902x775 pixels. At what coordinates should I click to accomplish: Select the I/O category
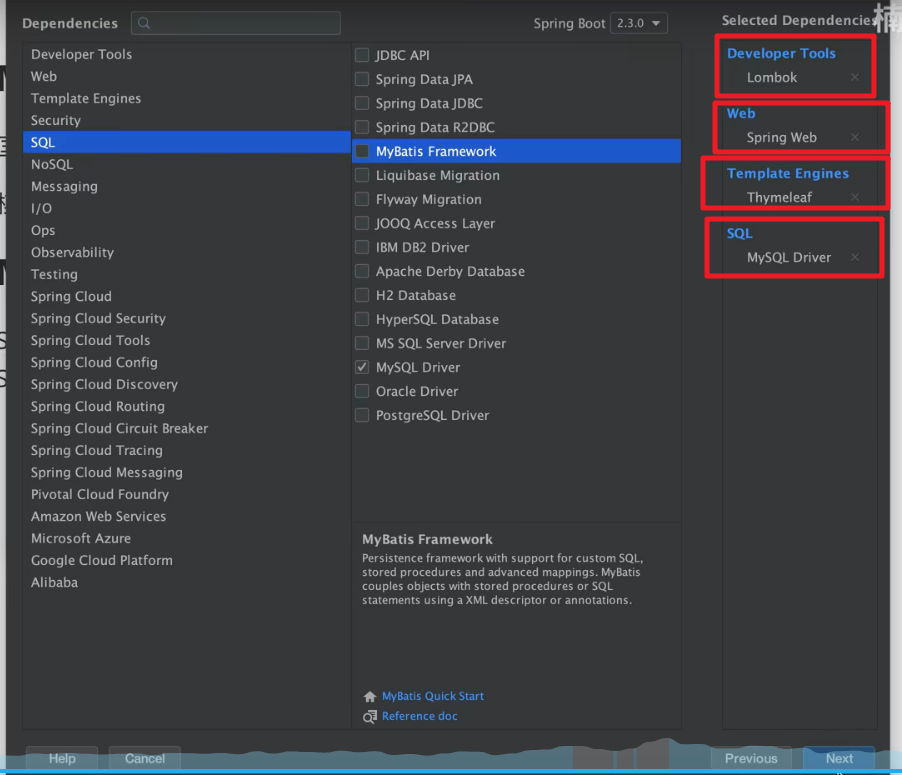(x=186, y=208)
